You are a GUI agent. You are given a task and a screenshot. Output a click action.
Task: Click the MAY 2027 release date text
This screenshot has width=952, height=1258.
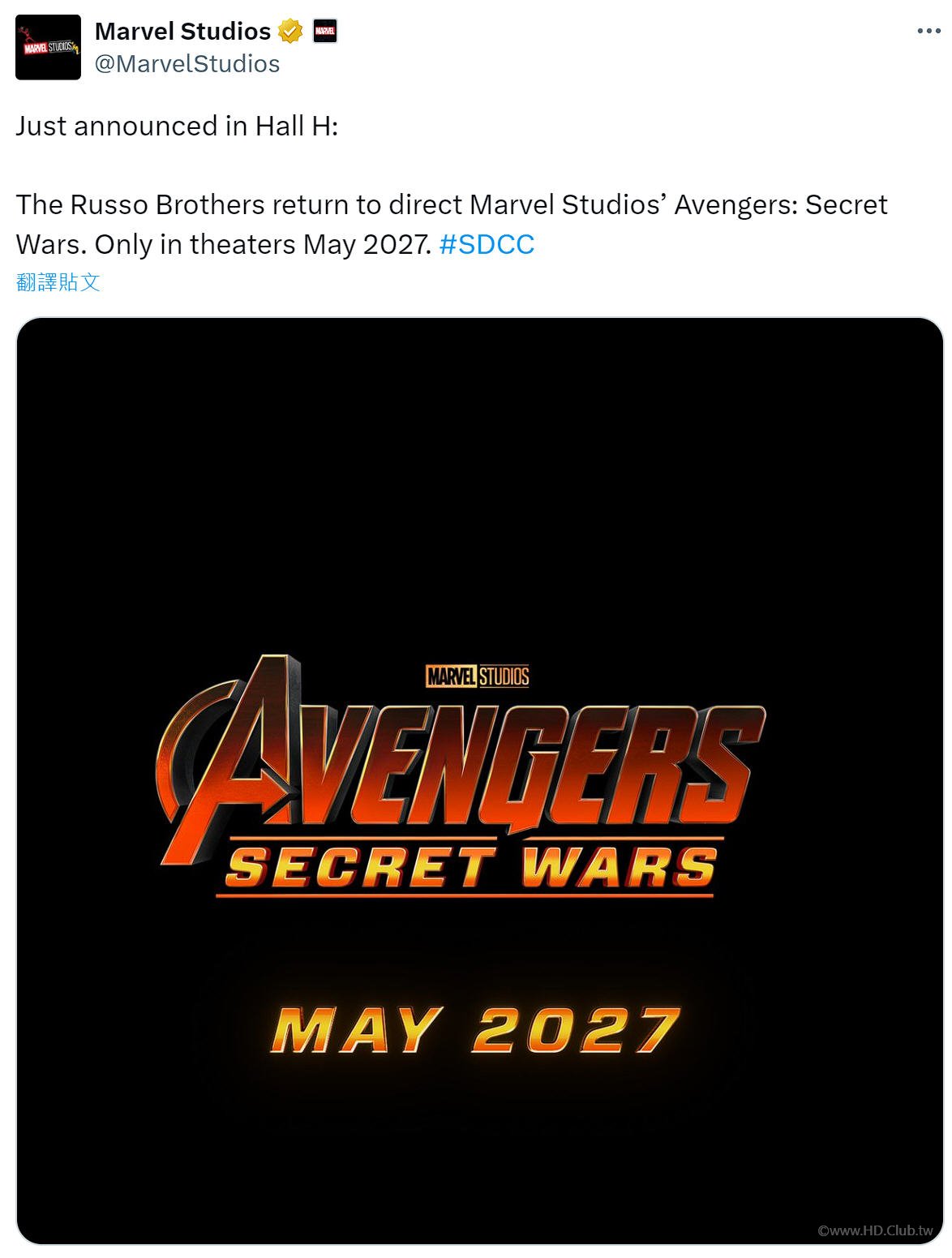475,1030
